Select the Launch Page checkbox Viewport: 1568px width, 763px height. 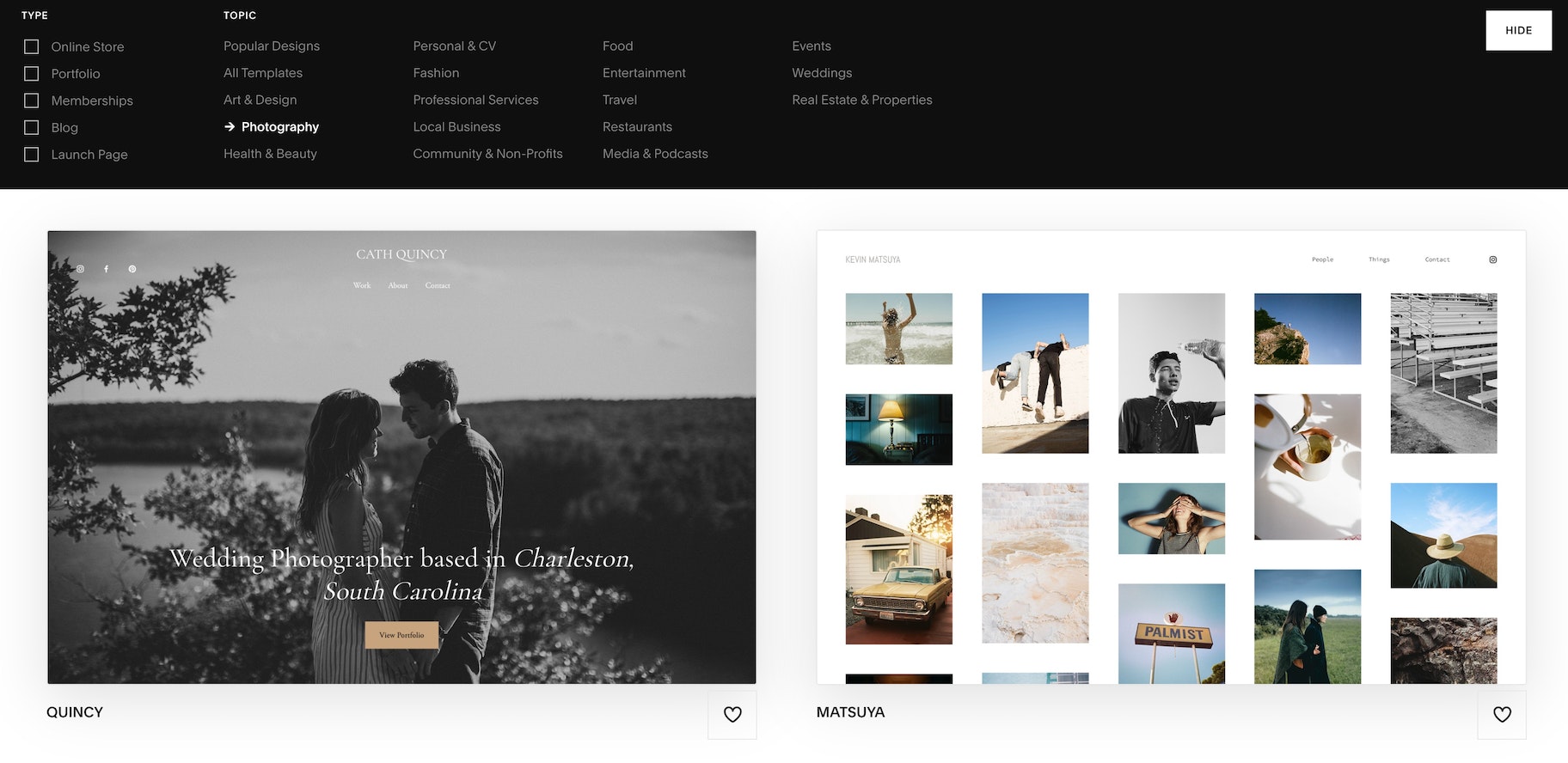pos(32,155)
